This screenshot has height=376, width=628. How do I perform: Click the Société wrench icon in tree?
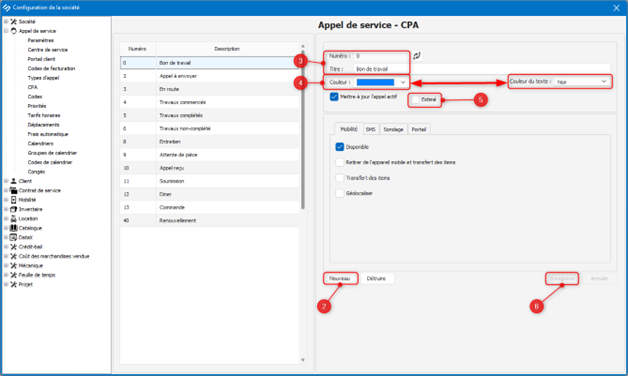pyautogui.click(x=14, y=22)
